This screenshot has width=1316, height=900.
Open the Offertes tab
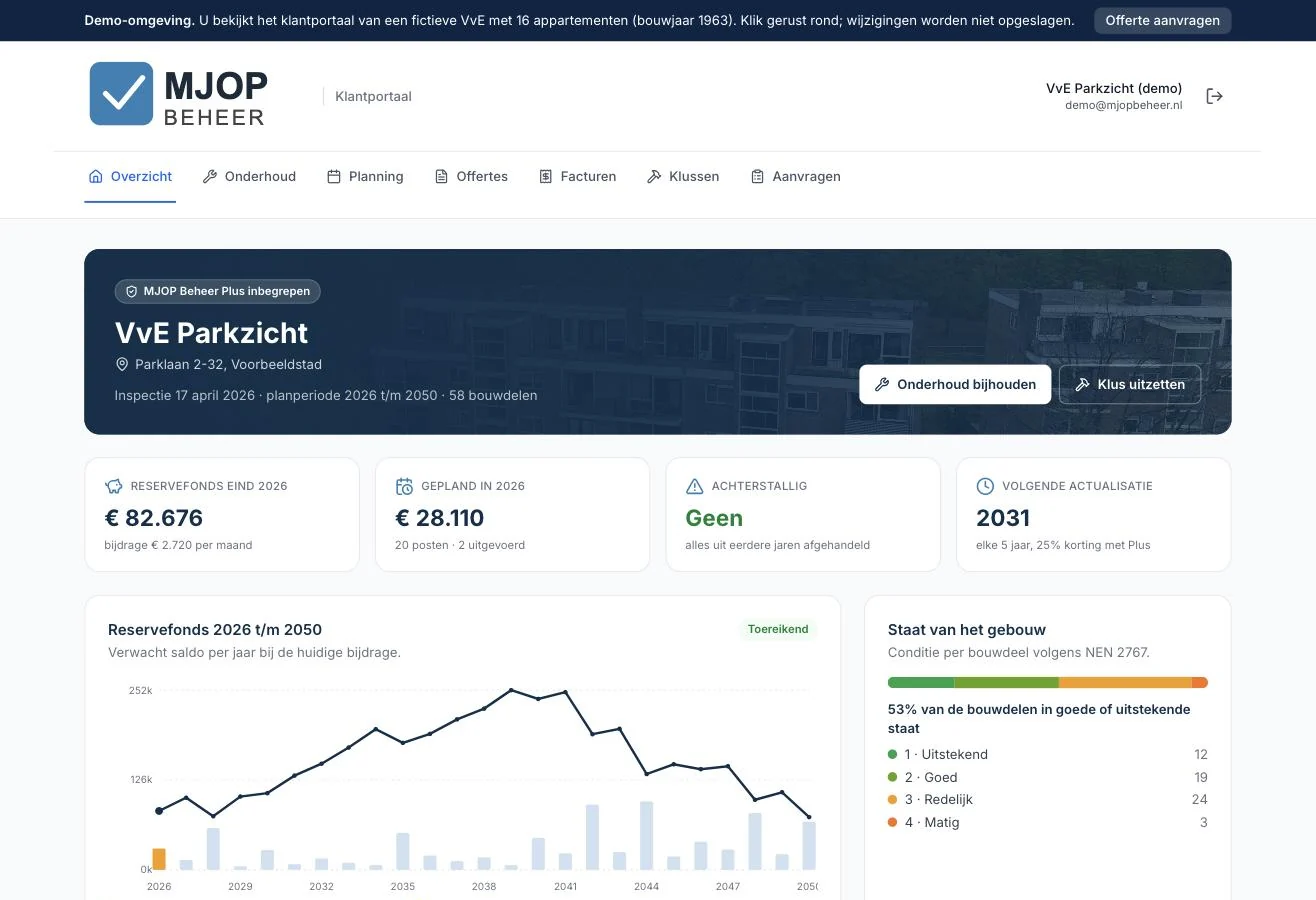tap(471, 177)
